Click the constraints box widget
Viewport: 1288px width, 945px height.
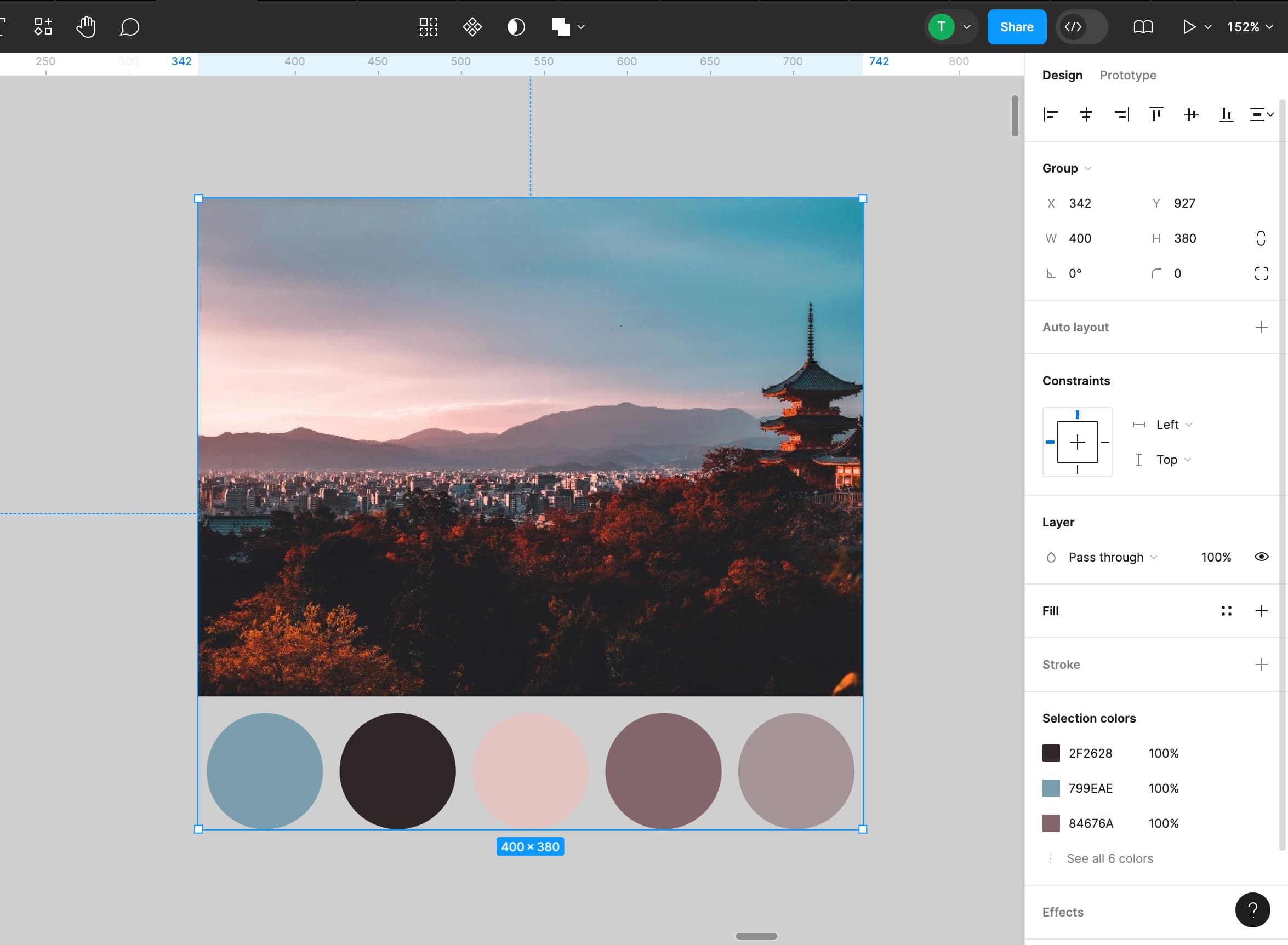coord(1077,442)
